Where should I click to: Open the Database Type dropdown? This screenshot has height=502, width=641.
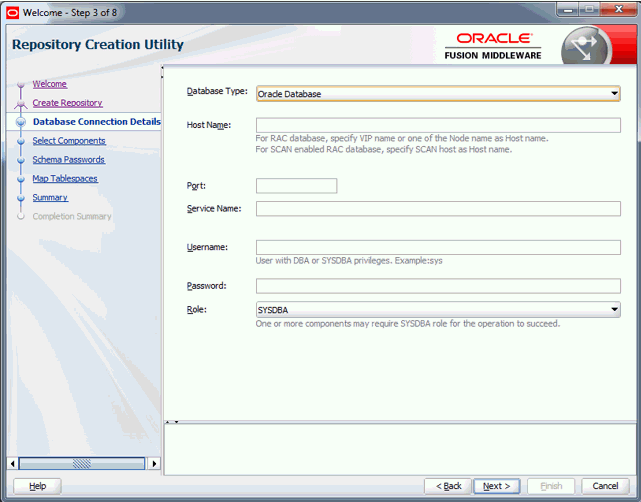click(x=438, y=94)
